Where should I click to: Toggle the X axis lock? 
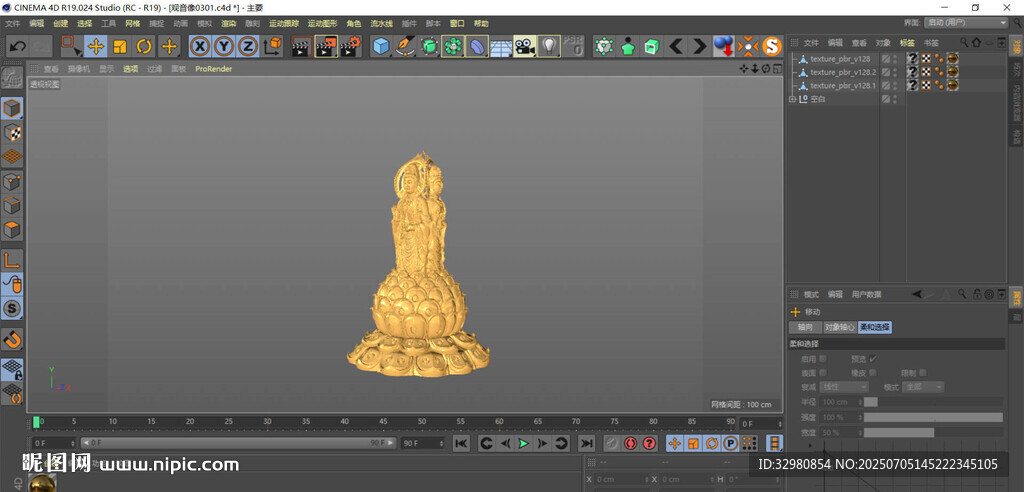click(x=200, y=46)
